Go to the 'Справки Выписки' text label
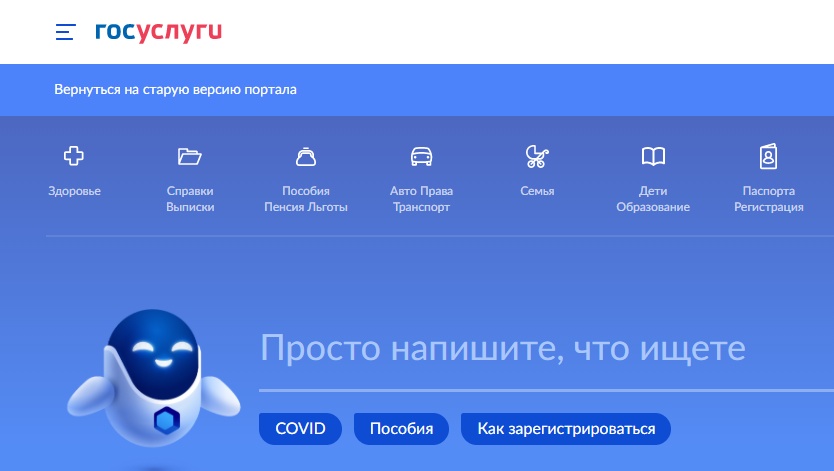Viewport: 834px width, 471px height. pyautogui.click(x=190, y=199)
